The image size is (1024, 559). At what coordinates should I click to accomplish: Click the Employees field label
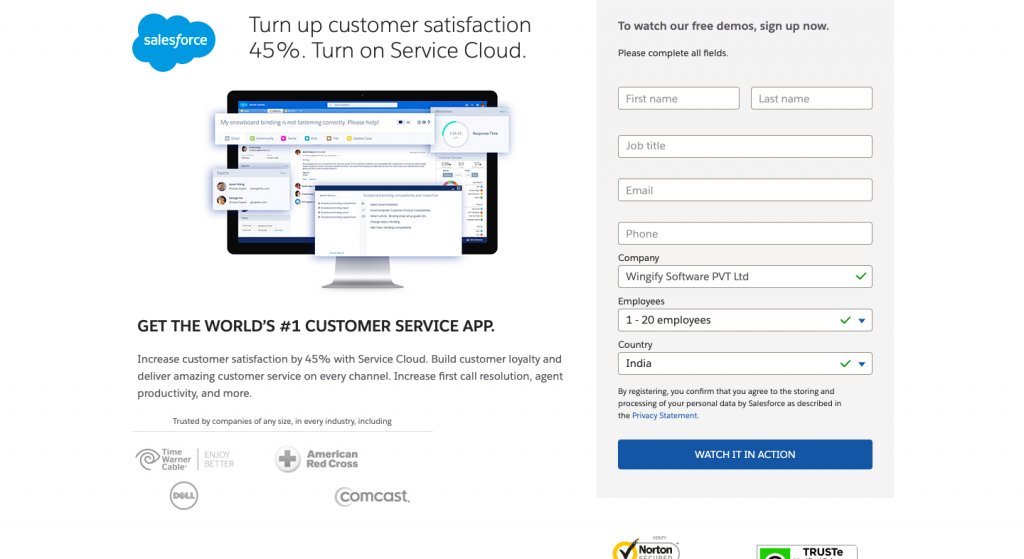click(641, 301)
